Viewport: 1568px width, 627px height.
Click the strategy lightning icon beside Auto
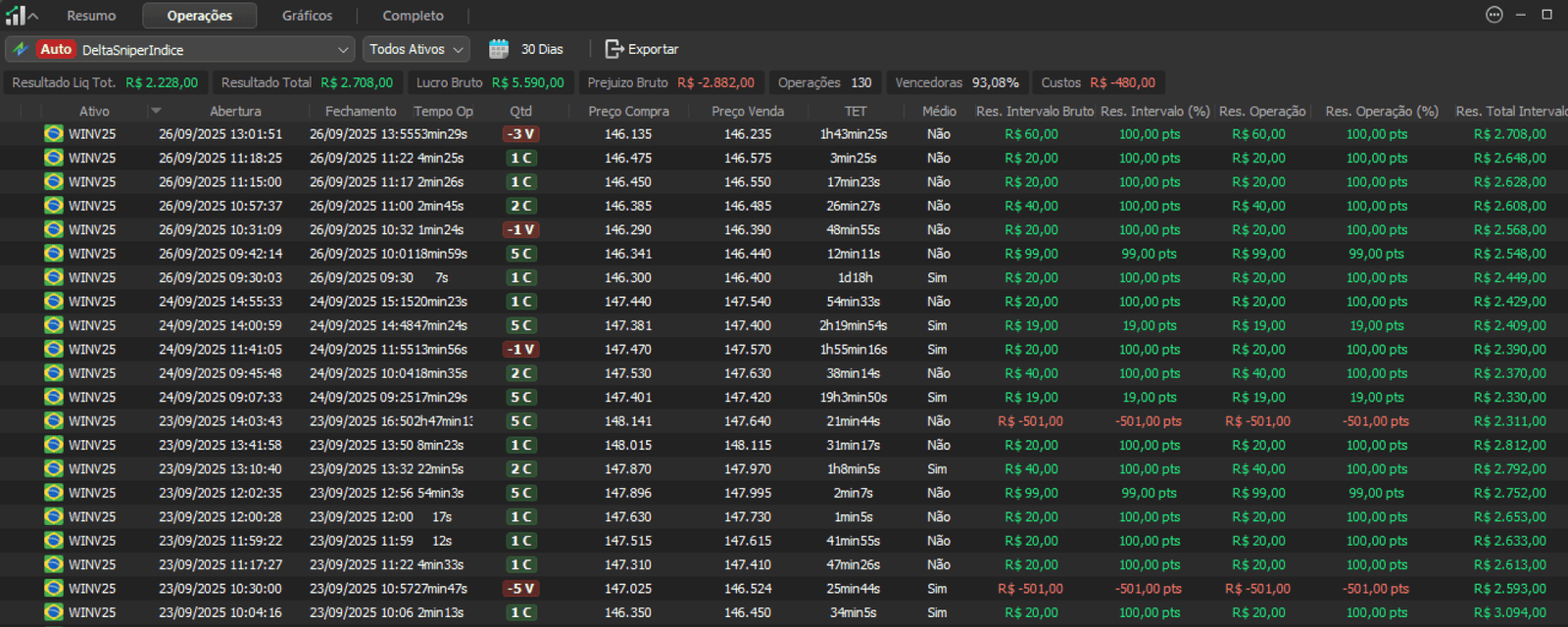[21, 49]
